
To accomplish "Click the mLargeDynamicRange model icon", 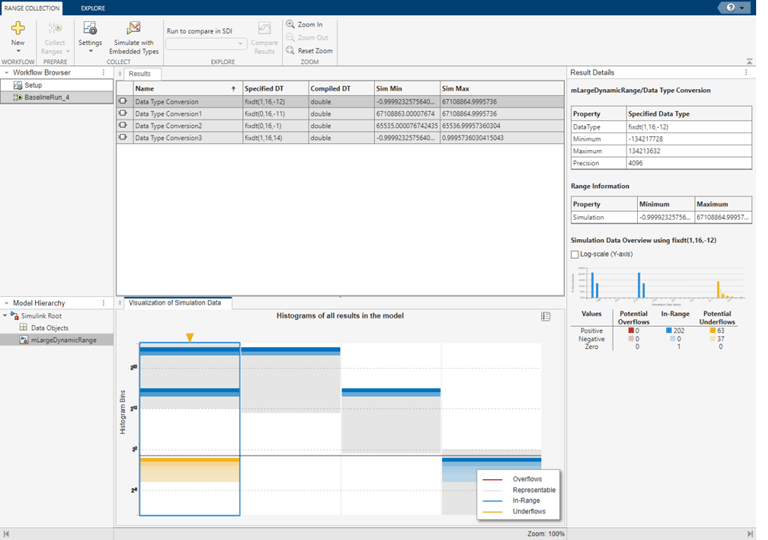I will (24, 340).
